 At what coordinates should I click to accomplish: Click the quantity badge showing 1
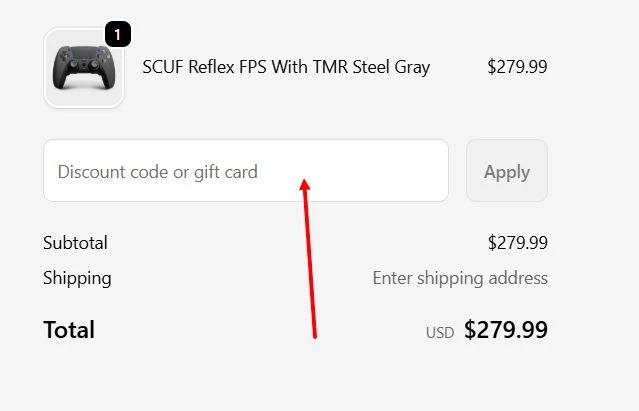117,35
